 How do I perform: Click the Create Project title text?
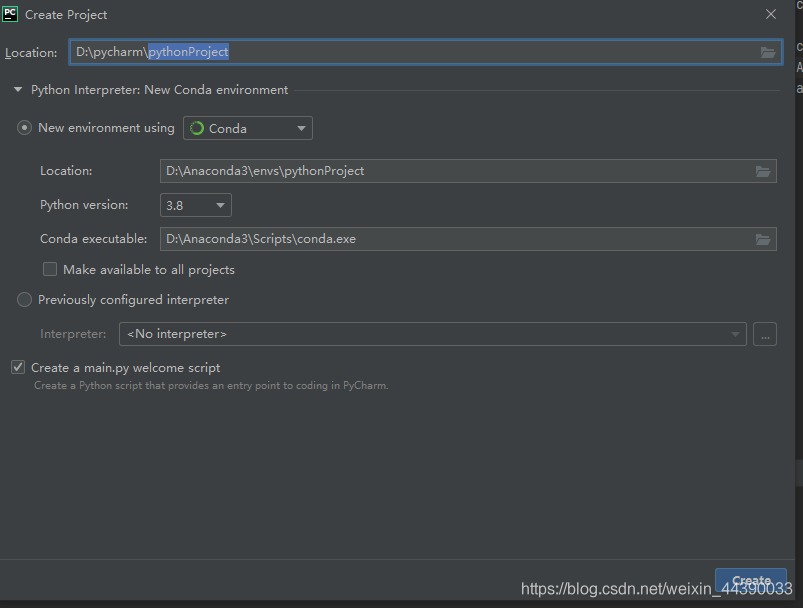pos(66,15)
